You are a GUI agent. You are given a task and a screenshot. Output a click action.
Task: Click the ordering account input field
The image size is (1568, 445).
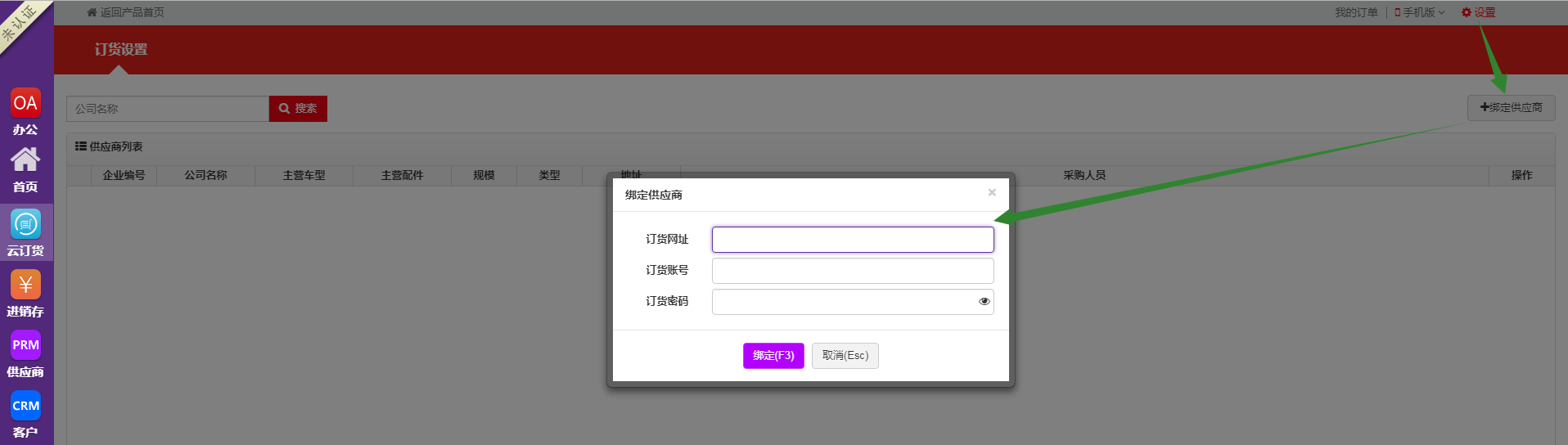pos(852,271)
